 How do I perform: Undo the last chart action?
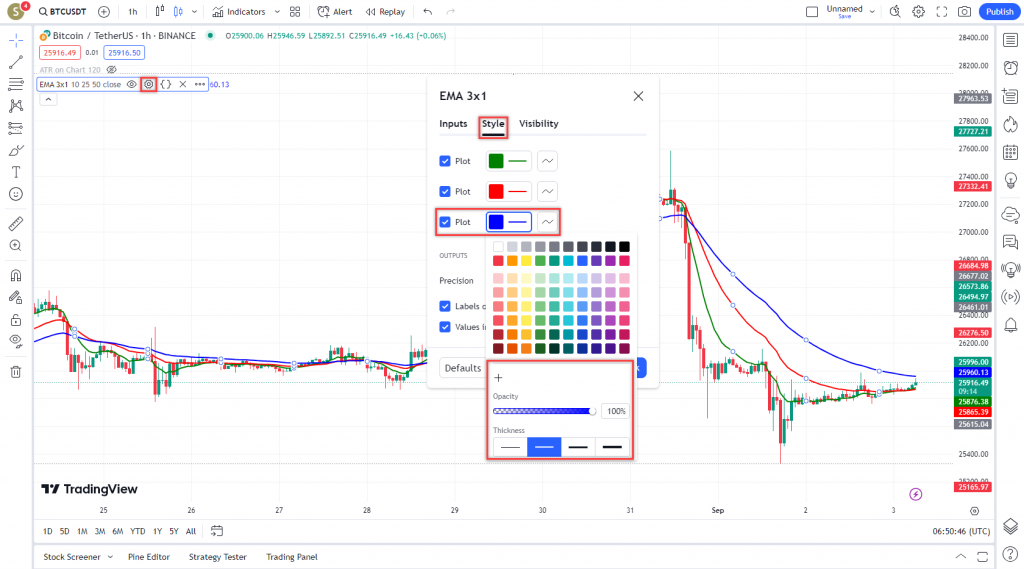pyautogui.click(x=428, y=12)
